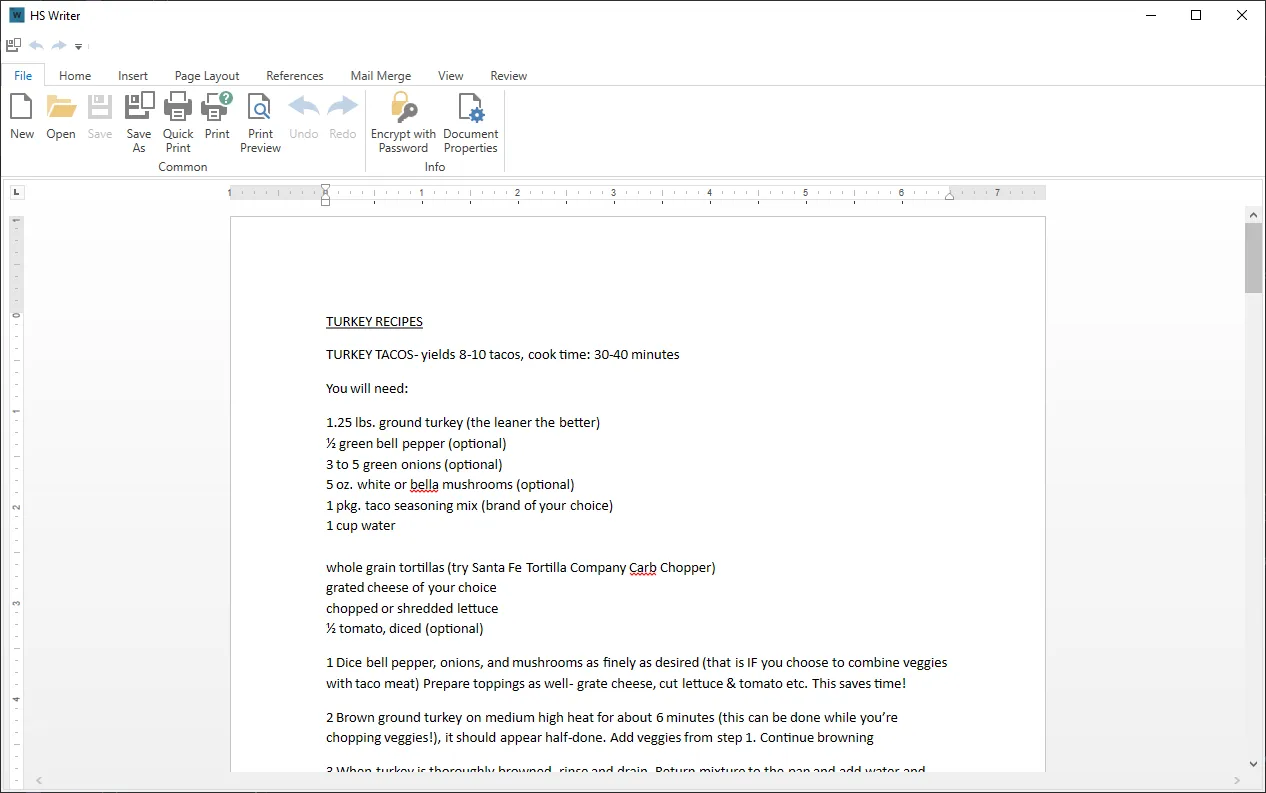Open Document Properties from the Info group
Viewport: 1266px width, 793px height.
coord(470,115)
